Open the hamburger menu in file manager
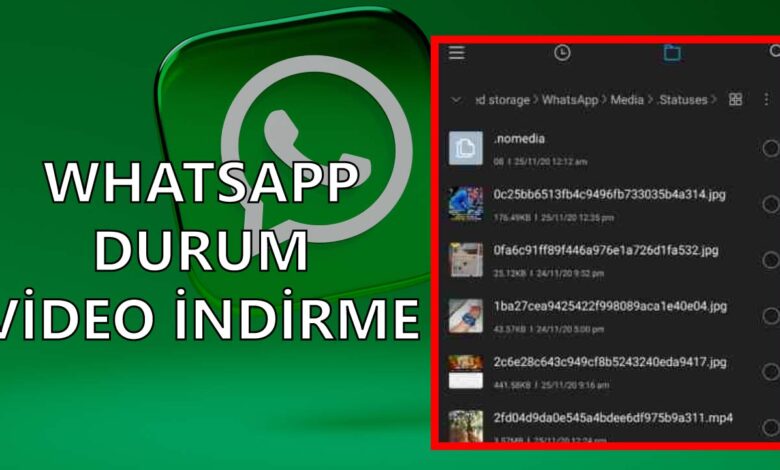The image size is (780, 470). pos(457,52)
